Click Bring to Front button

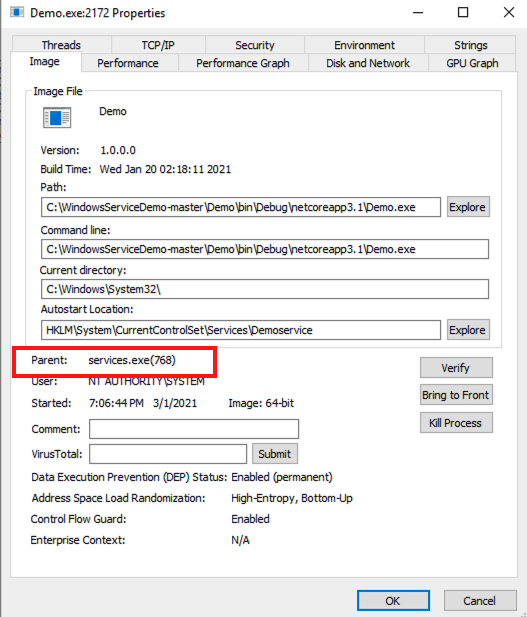(x=456, y=395)
